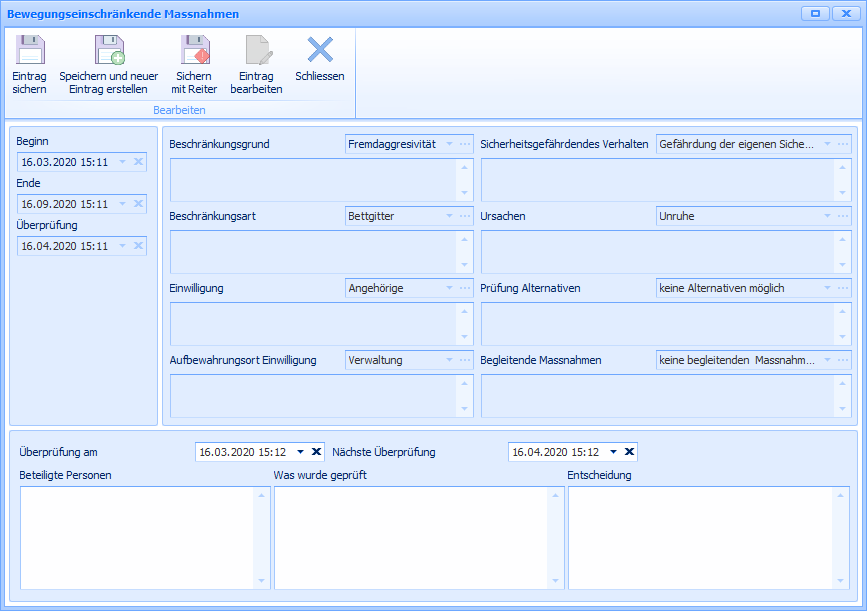Click ellipsis button beside Aufbewahrungsort Einwilligung
867x612 pixels.
click(x=465, y=360)
